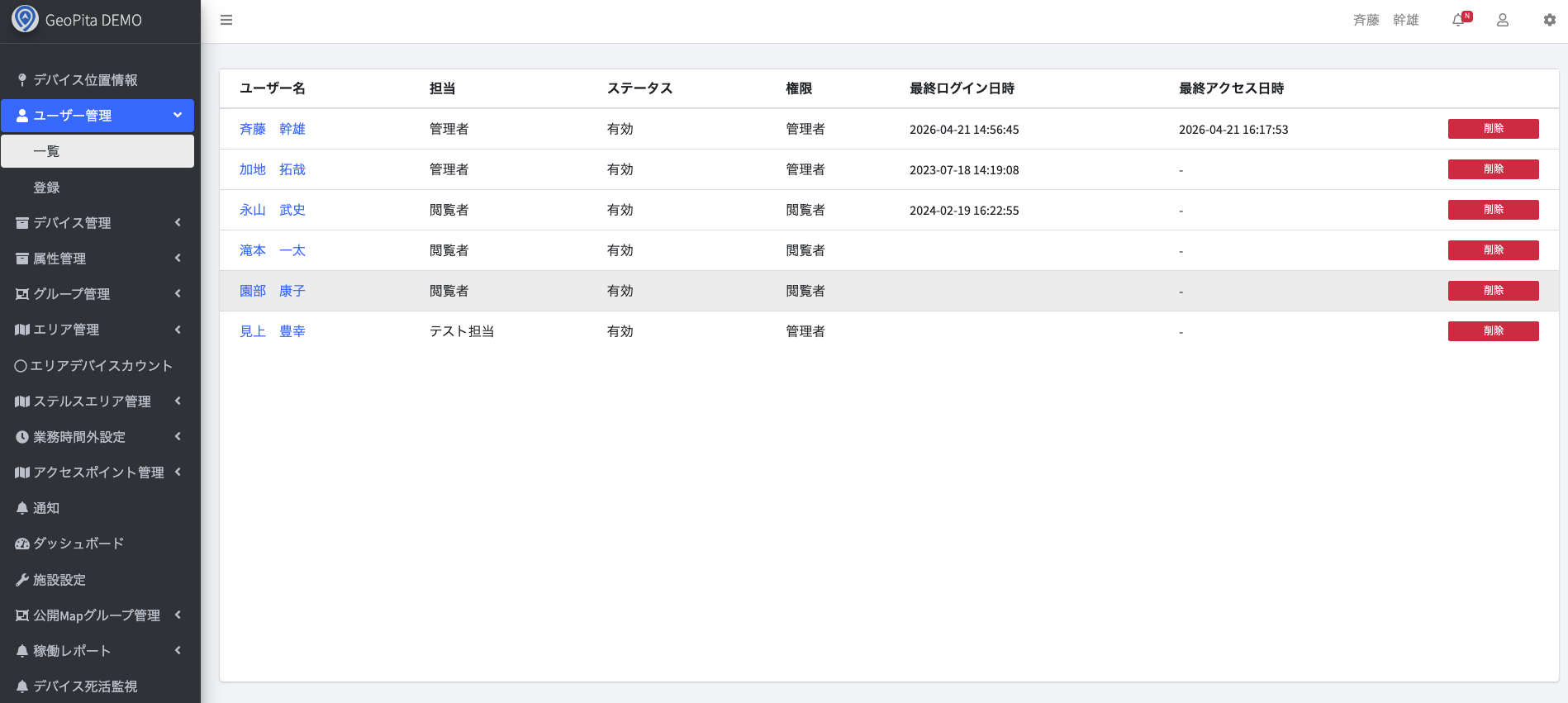This screenshot has width=1568, height=703.
Task: Open デバイス位置情報 from the sidebar
Action: 85,80
